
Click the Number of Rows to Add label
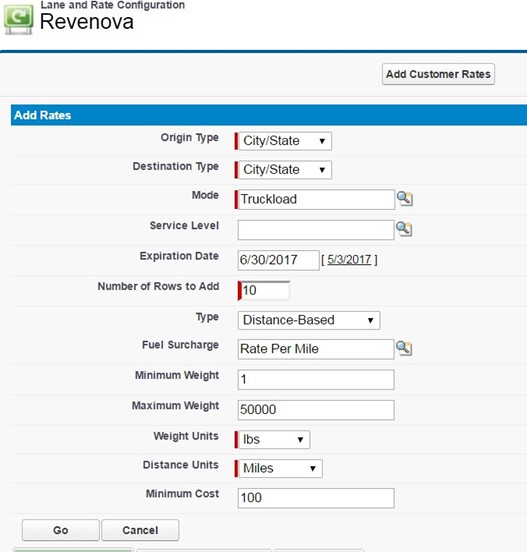pos(158,286)
